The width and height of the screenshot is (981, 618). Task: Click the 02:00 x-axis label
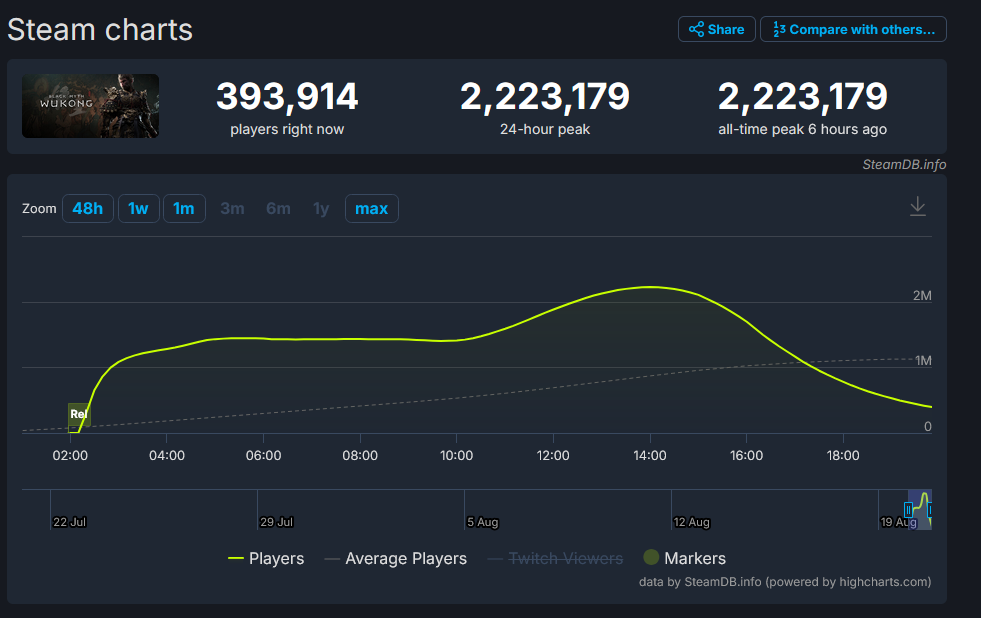(70, 455)
